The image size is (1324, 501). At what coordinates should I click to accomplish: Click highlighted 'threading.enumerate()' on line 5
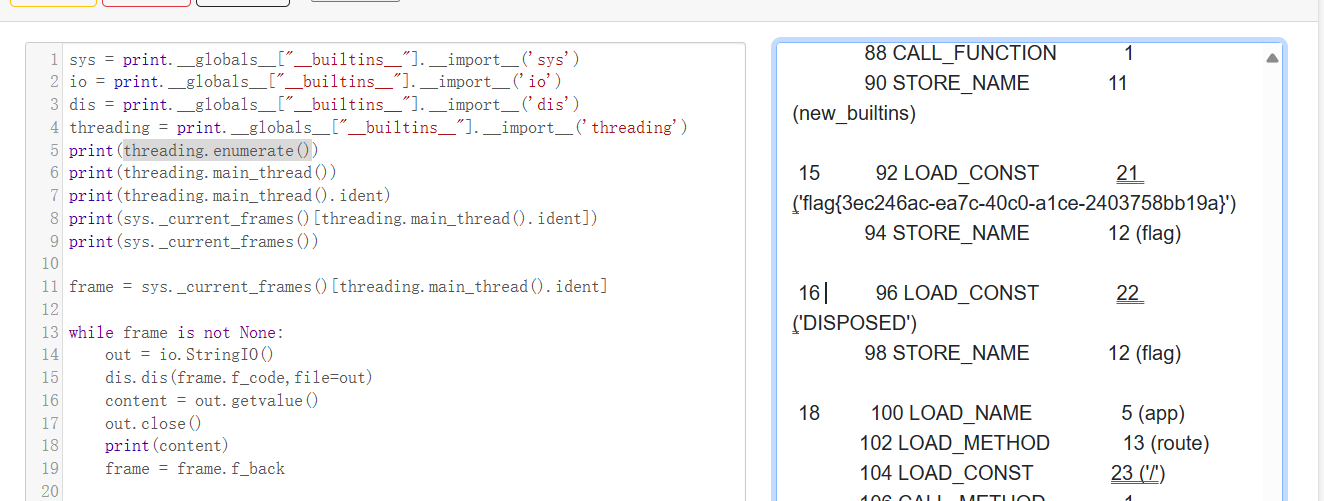tap(217, 150)
